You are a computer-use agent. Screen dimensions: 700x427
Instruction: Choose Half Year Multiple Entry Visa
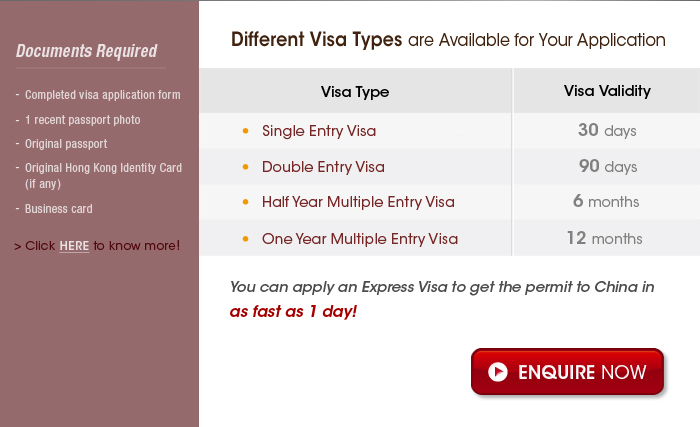click(358, 202)
